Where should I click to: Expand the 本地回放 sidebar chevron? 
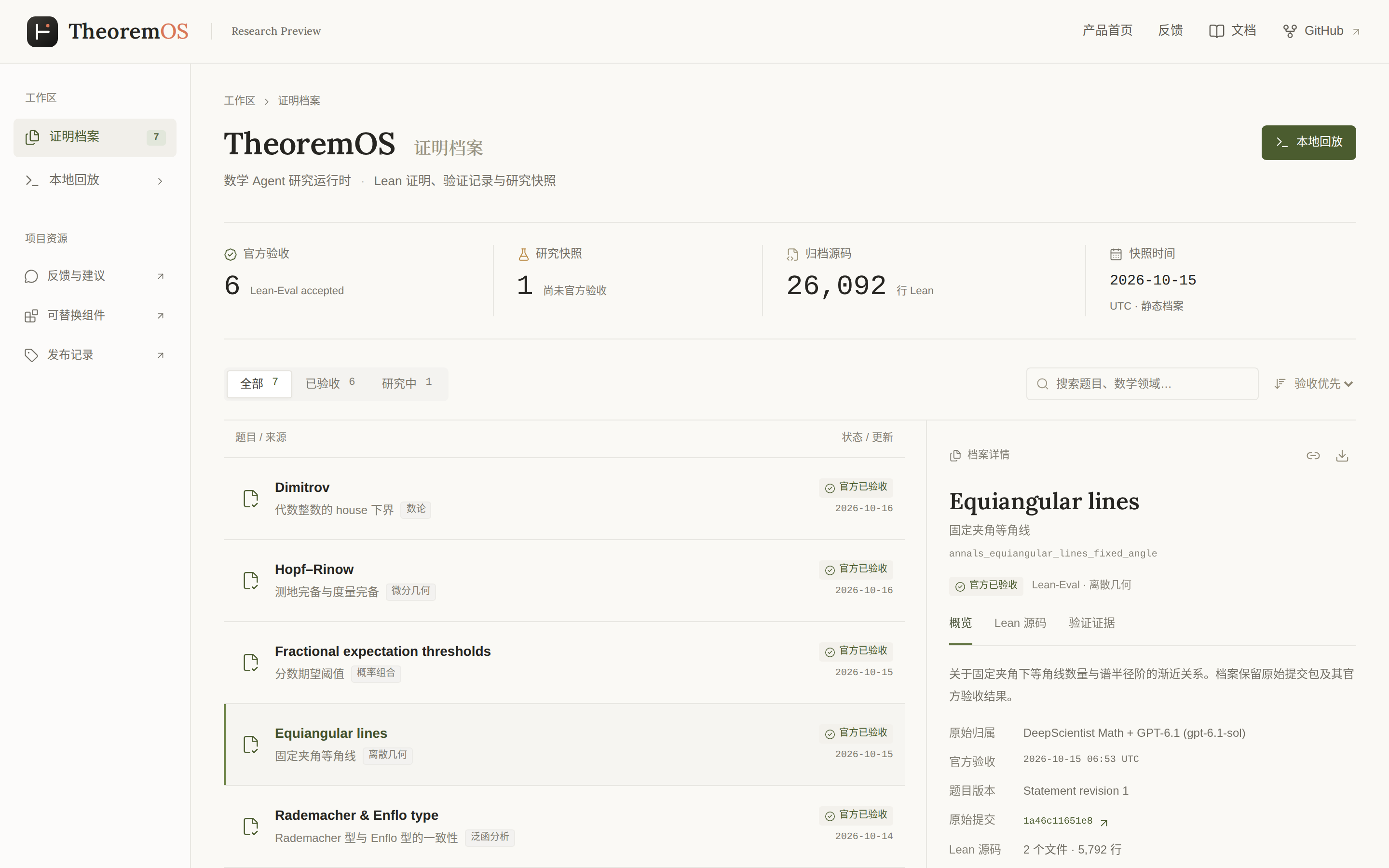point(160,181)
